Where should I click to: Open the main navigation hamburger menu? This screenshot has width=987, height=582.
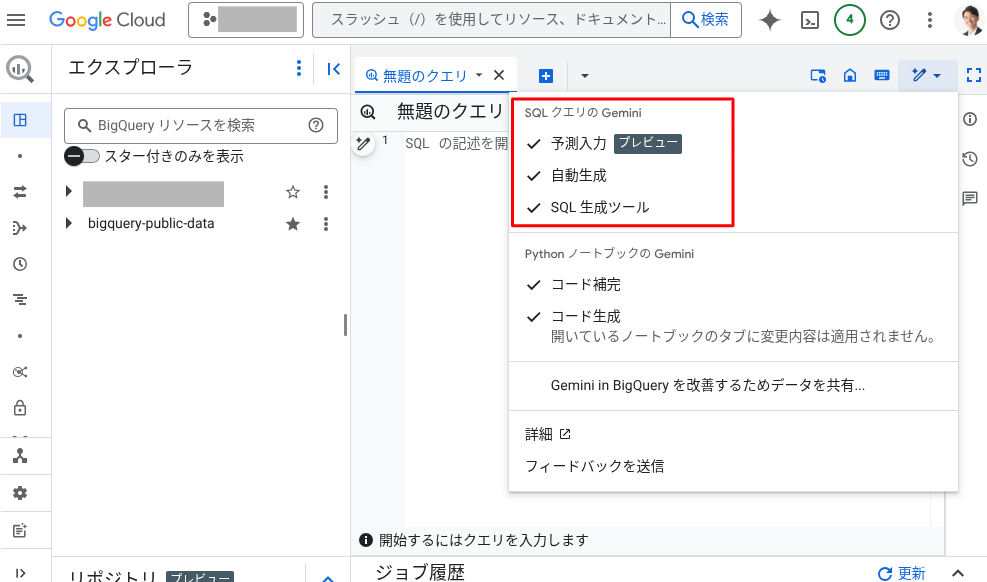[16, 20]
